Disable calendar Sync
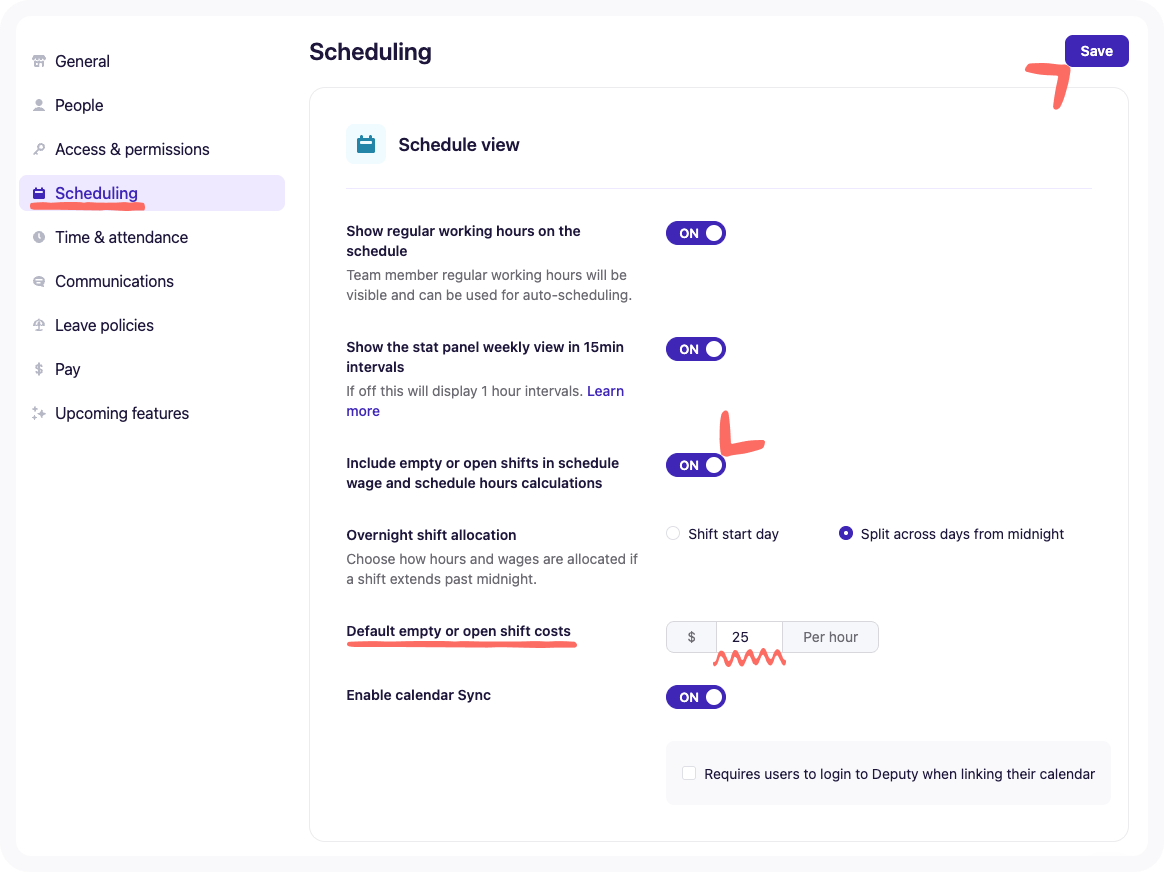 click(x=696, y=697)
